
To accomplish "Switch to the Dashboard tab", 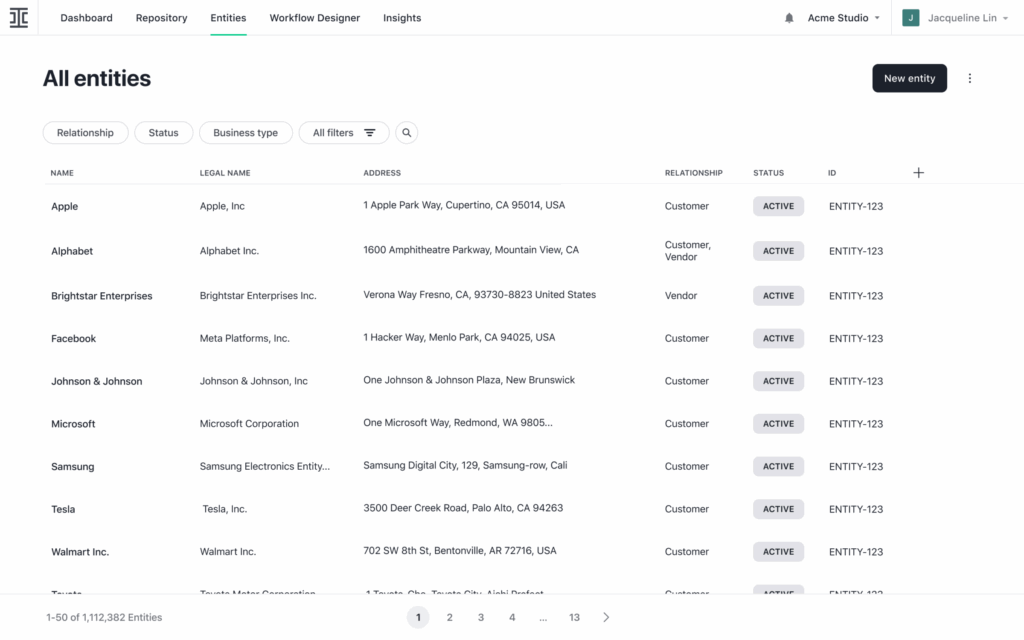I will pyautogui.click(x=86, y=17).
